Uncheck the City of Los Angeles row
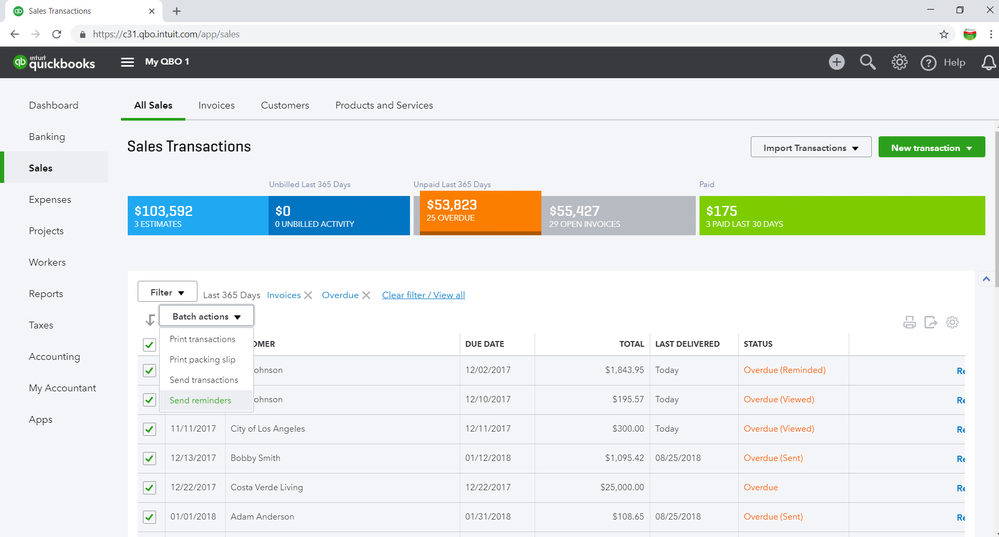Screen dimensions: 999x537 coord(149,429)
